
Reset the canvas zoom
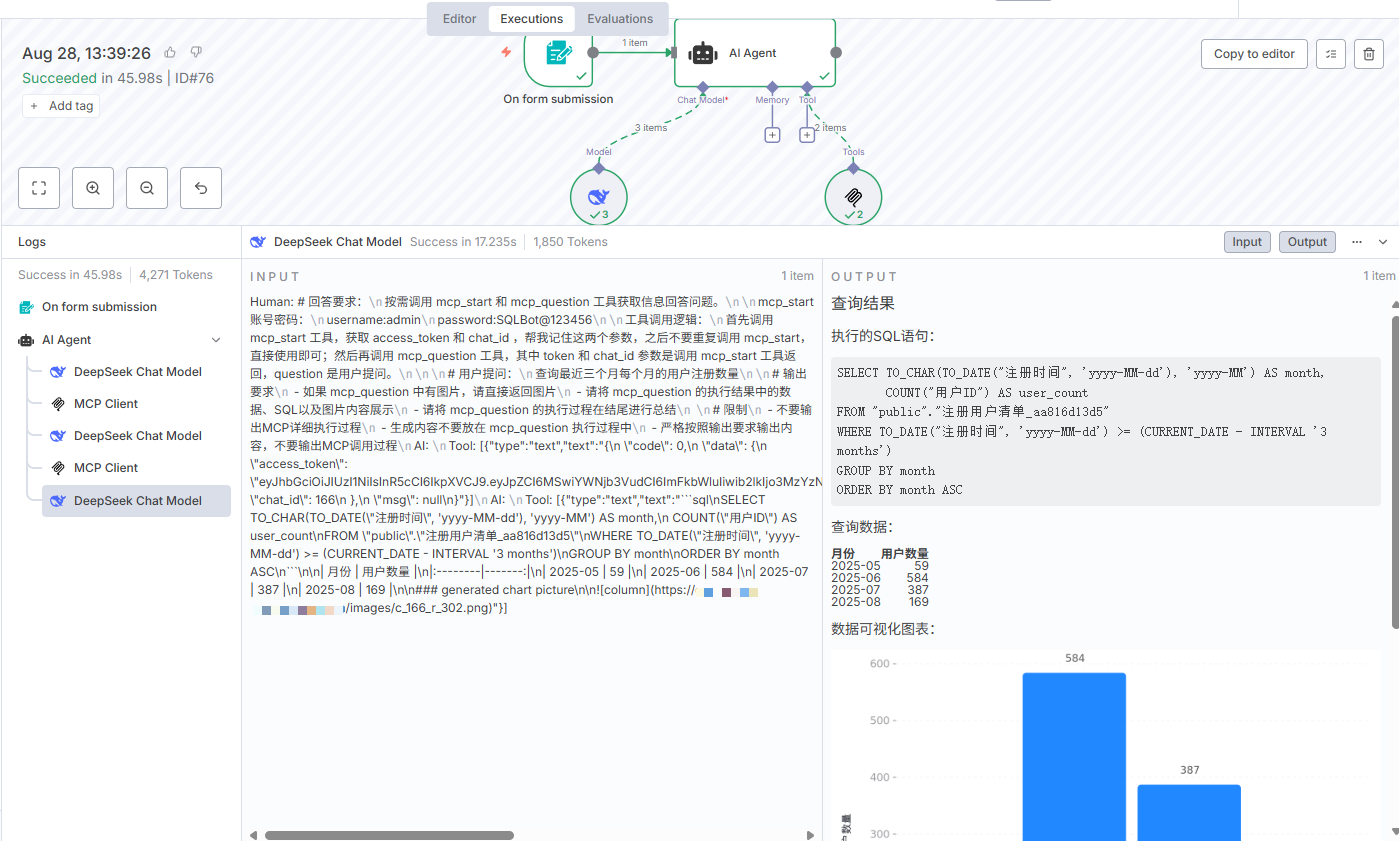pyautogui.click(x=201, y=188)
